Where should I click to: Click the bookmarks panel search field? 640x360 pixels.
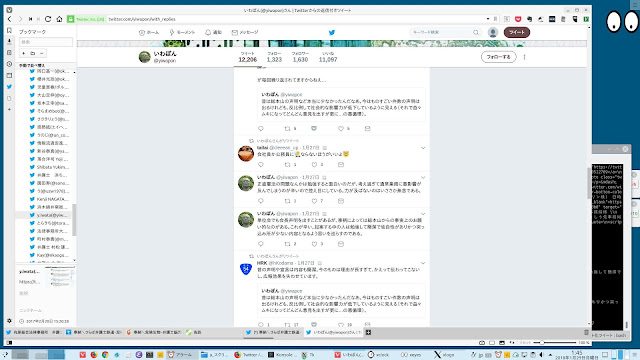coord(46,42)
